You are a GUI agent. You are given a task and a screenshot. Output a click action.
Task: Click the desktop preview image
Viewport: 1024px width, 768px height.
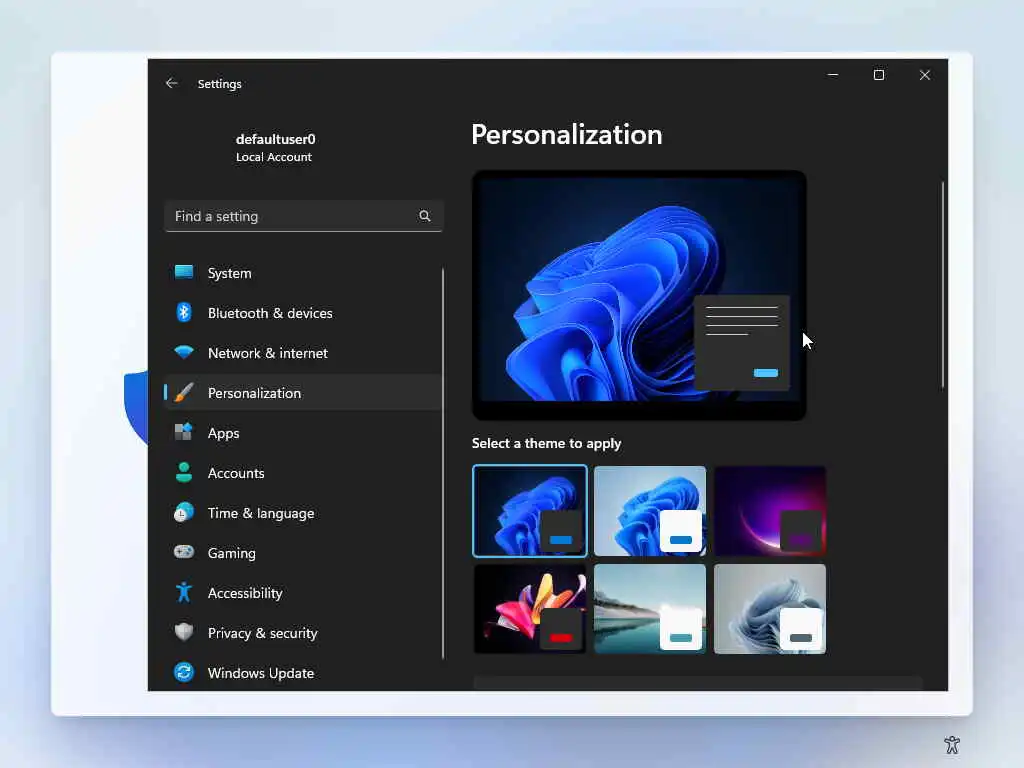click(x=639, y=295)
